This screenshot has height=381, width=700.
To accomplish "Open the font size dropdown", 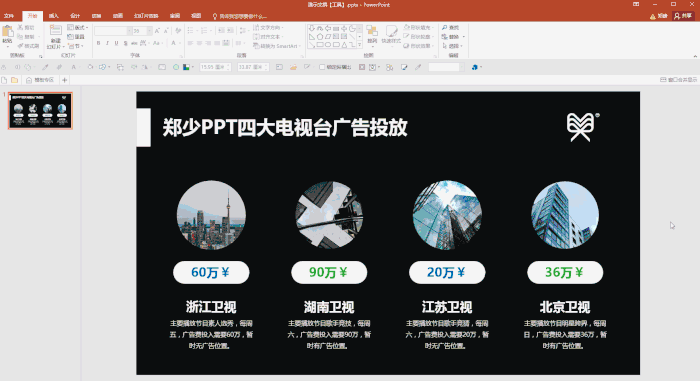I will [x=149, y=31].
